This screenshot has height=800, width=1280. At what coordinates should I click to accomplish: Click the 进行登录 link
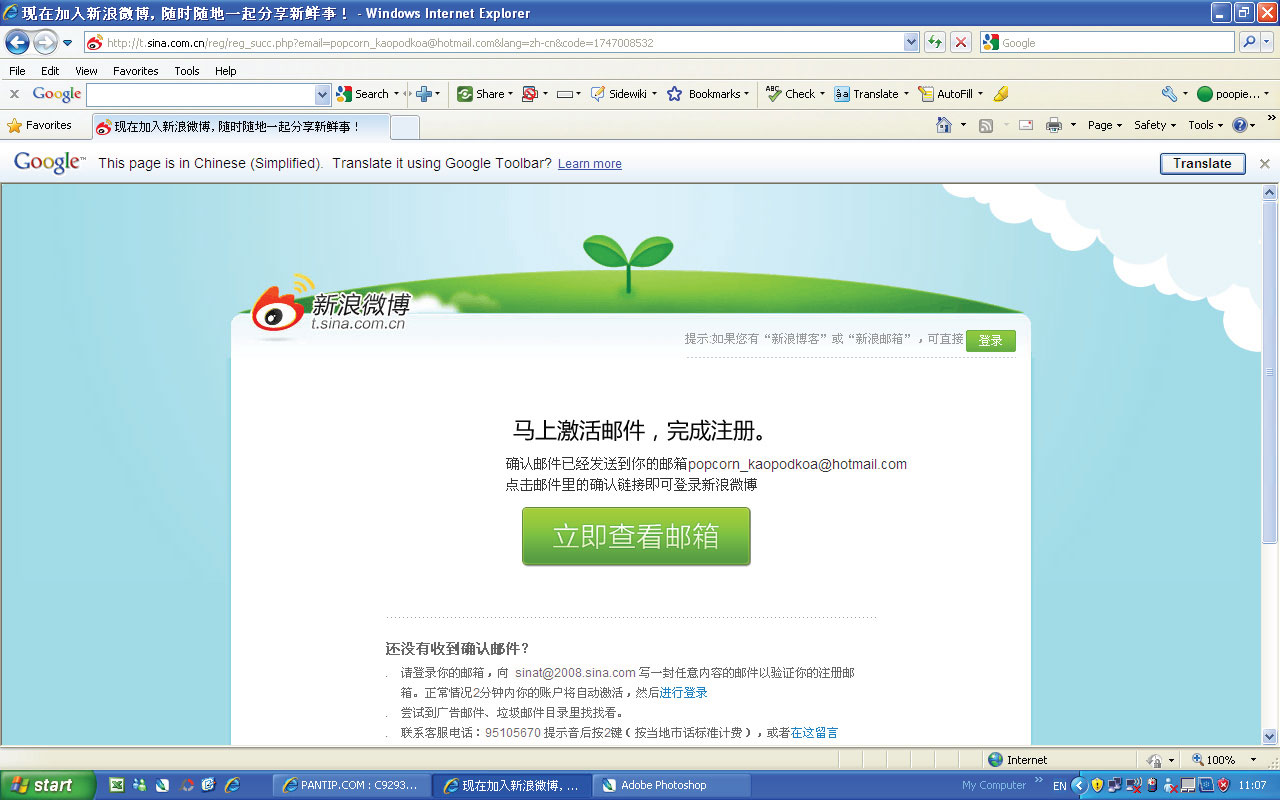684,692
